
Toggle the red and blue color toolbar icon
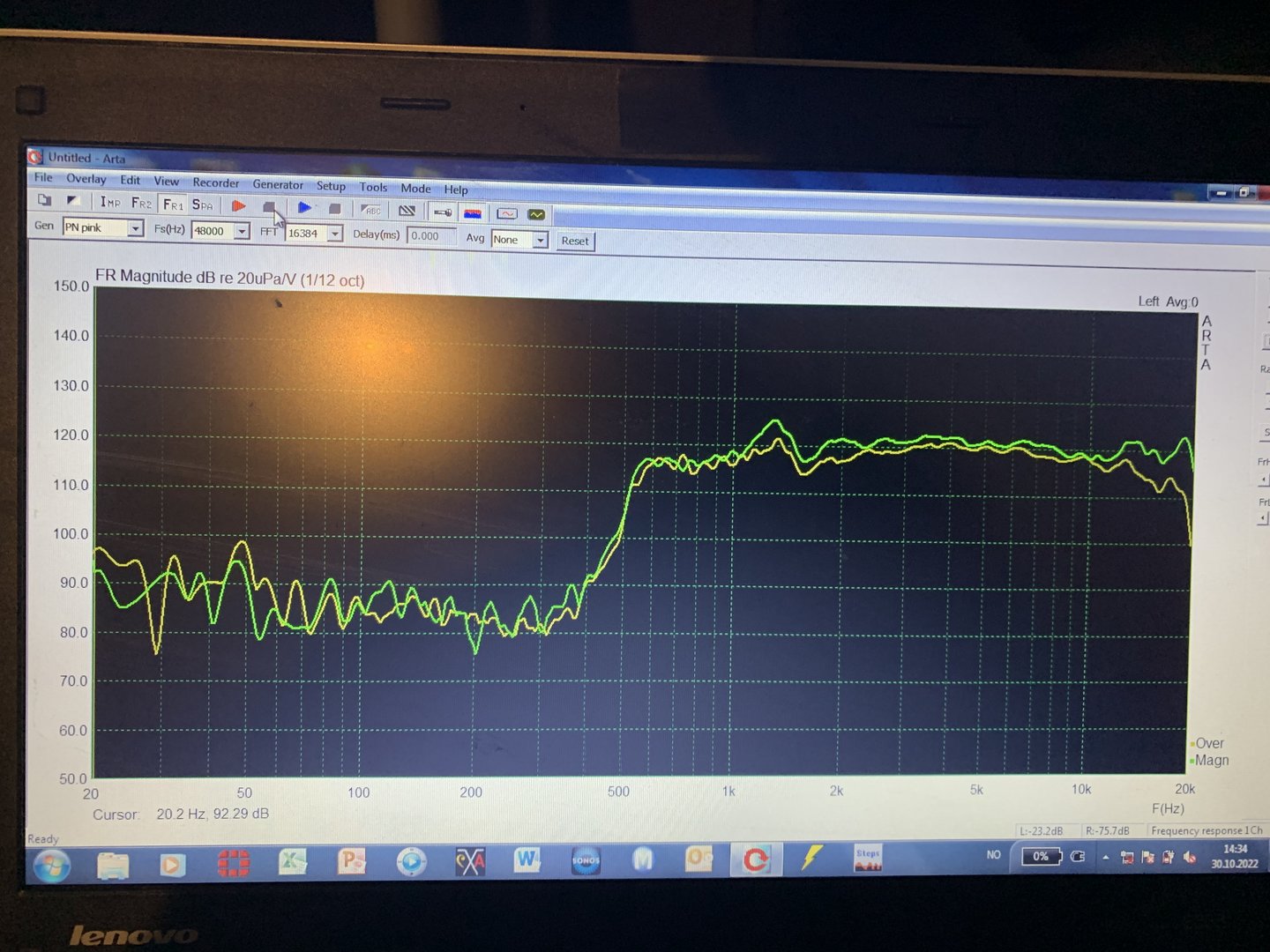click(474, 212)
